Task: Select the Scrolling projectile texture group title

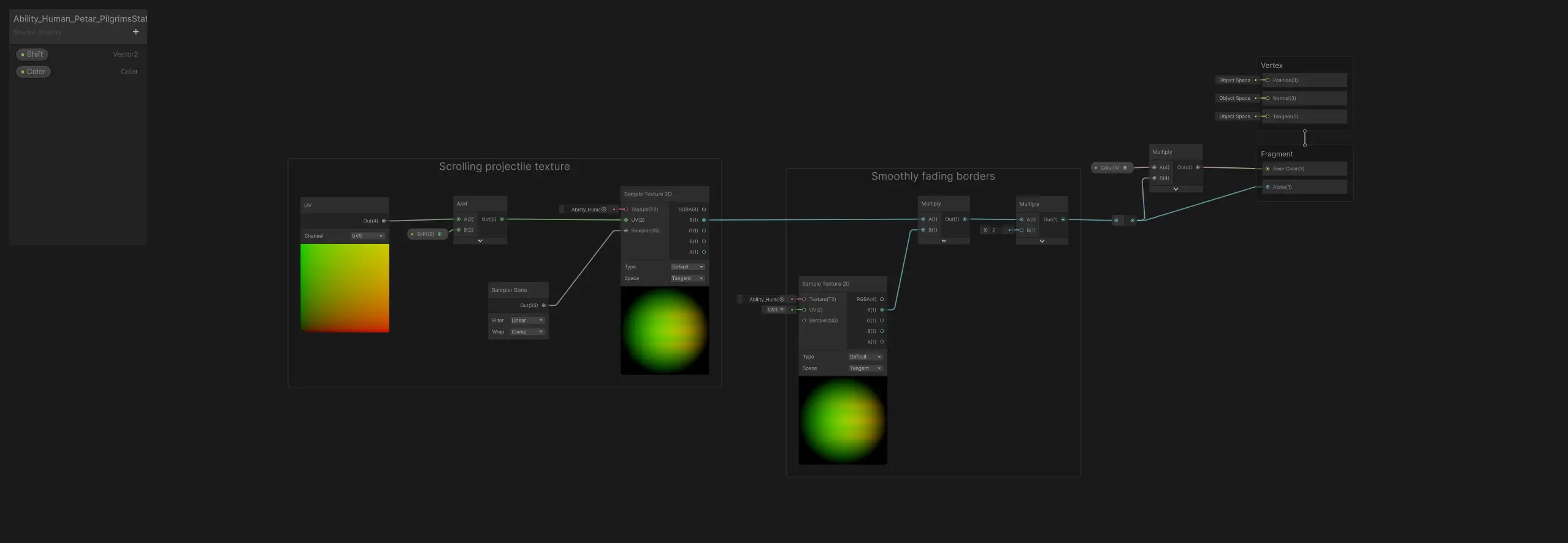Action: [504, 167]
